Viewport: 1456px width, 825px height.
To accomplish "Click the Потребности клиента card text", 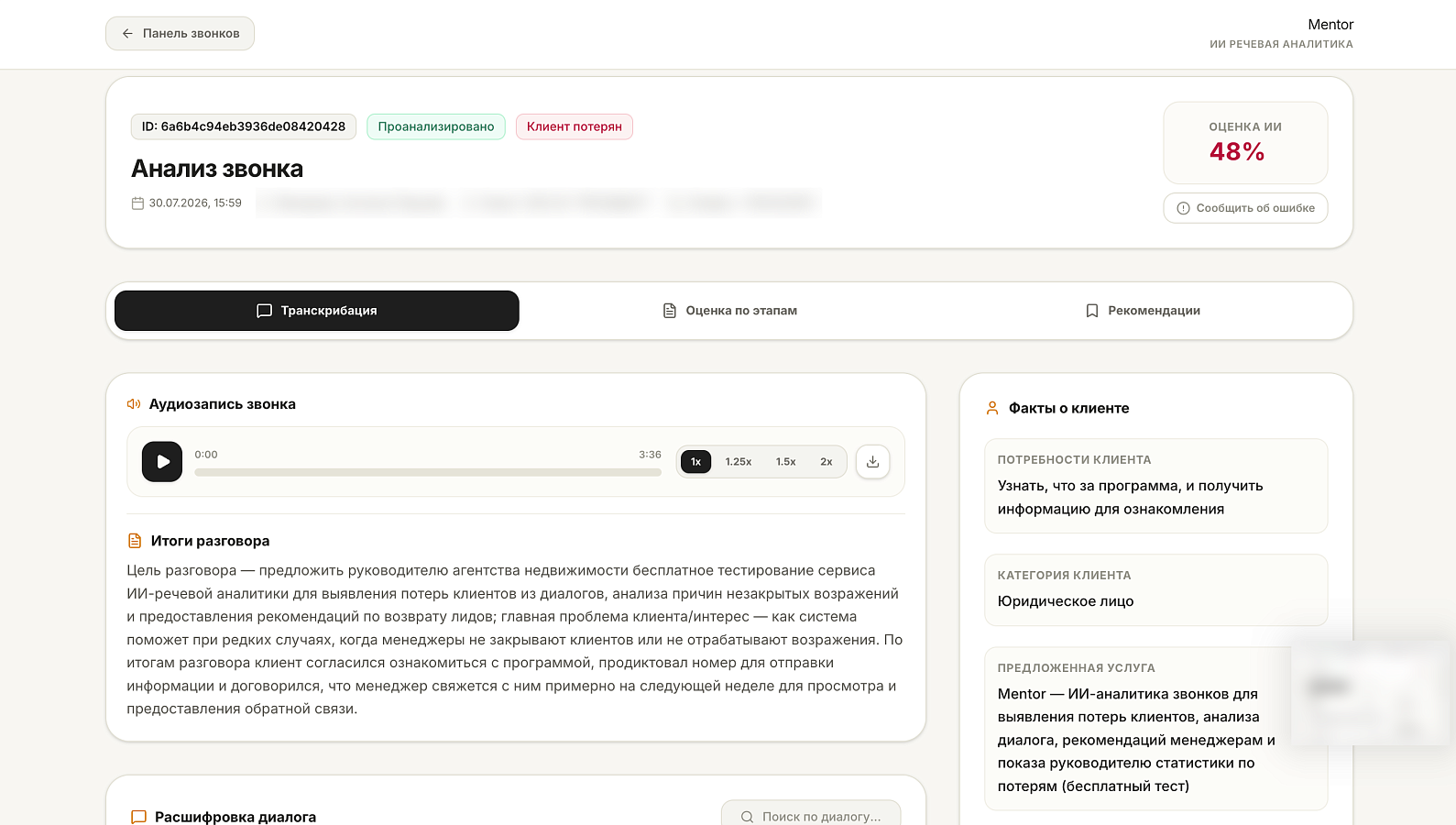I will point(1131,498).
